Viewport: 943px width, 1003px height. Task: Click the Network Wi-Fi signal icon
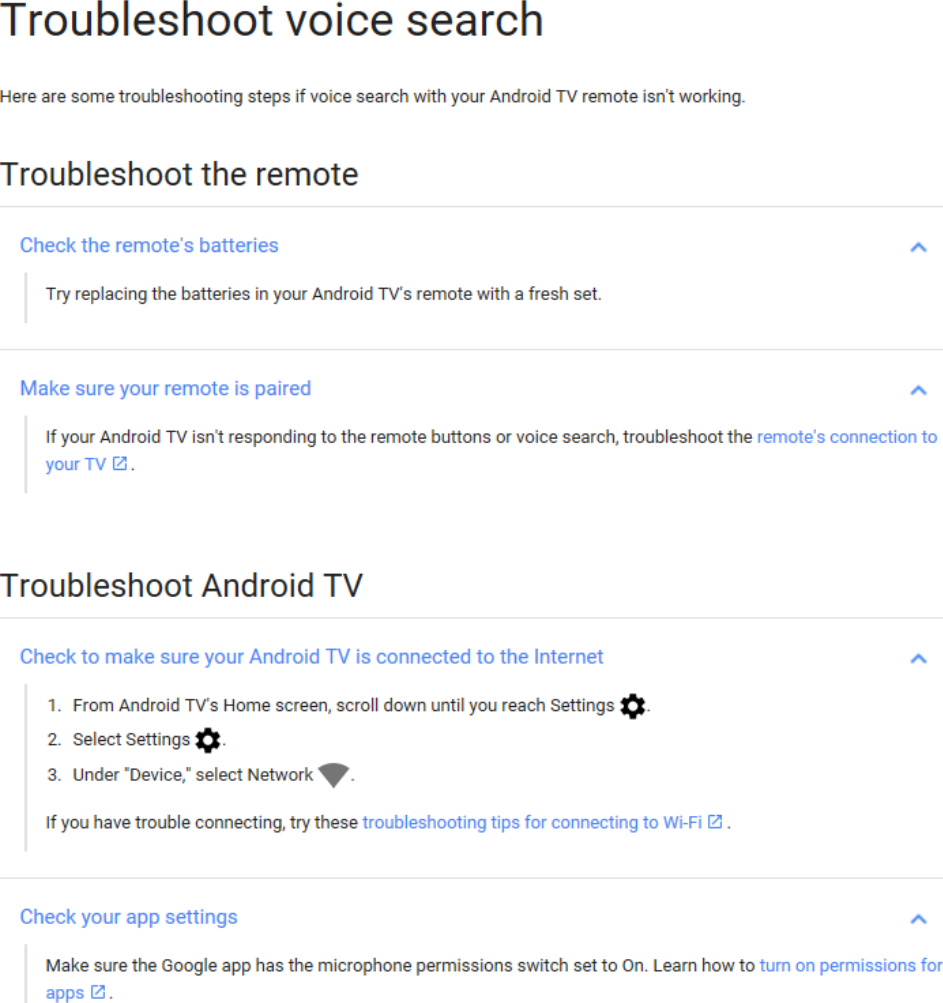[333, 775]
